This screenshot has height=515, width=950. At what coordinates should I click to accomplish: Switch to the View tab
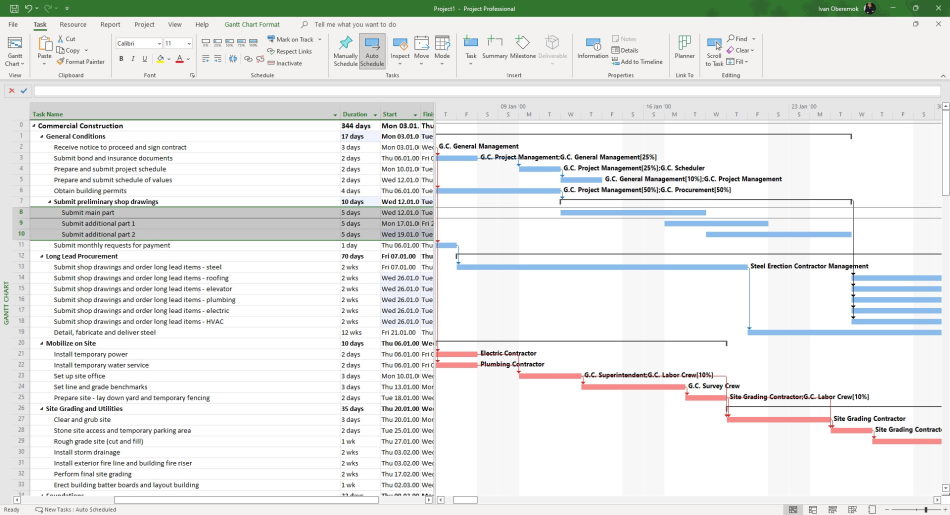[x=175, y=24]
